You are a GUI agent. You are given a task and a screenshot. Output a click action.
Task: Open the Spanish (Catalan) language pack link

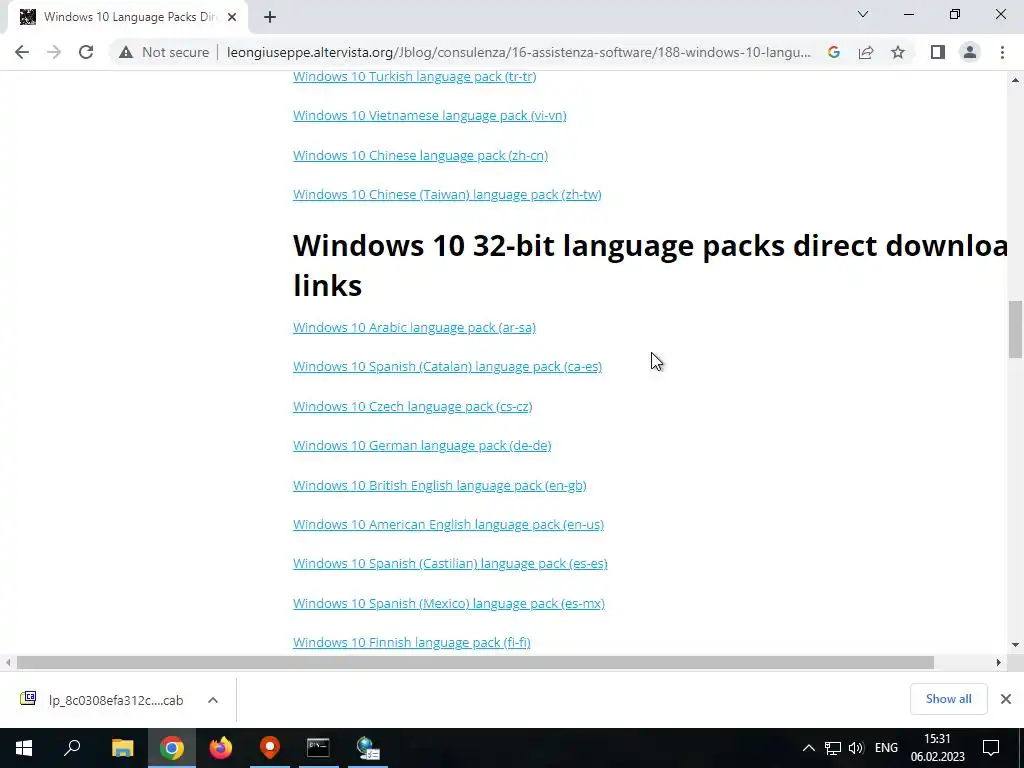click(447, 367)
